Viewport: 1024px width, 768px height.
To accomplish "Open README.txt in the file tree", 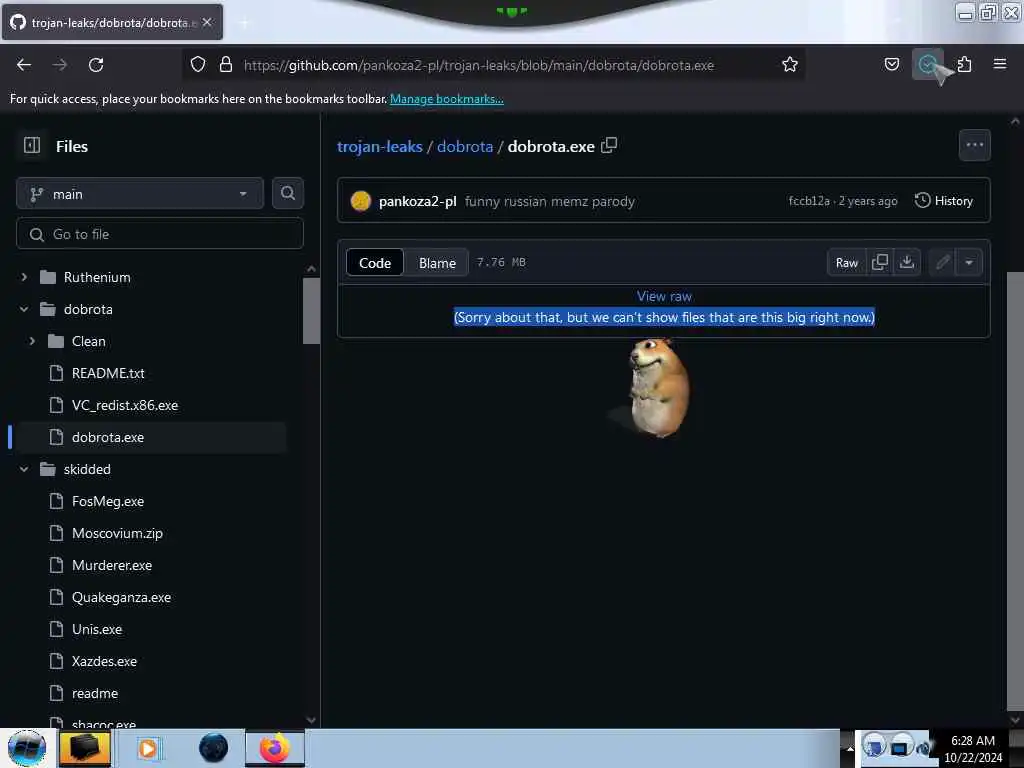I will coord(108,373).
